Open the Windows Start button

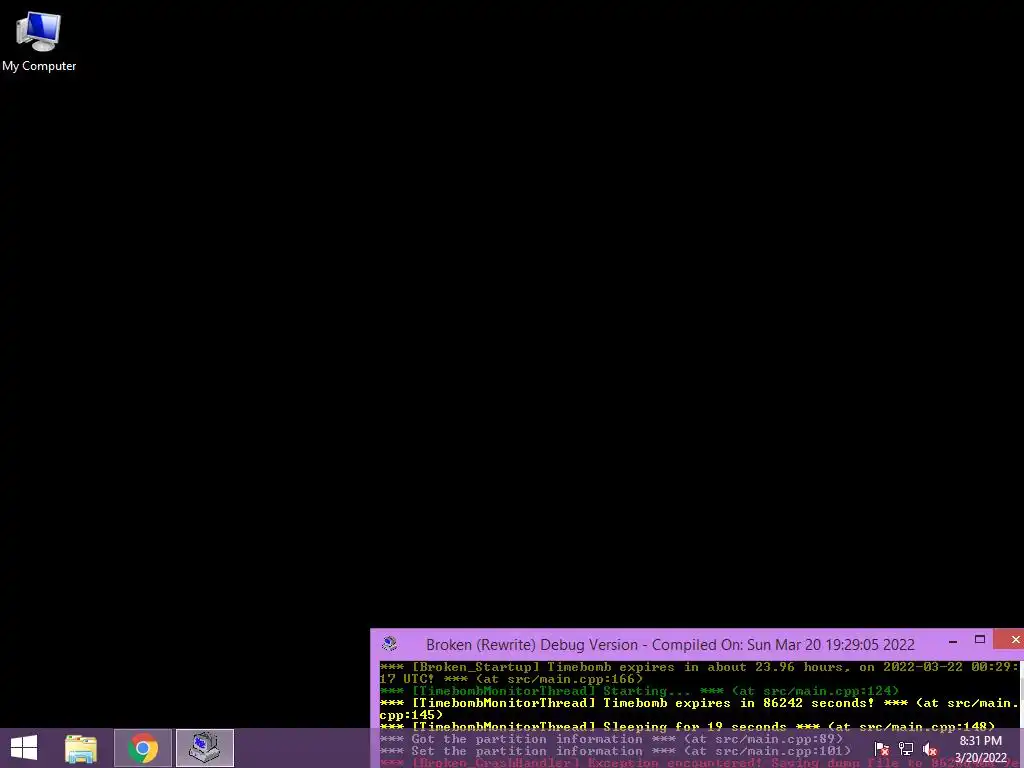24,748
